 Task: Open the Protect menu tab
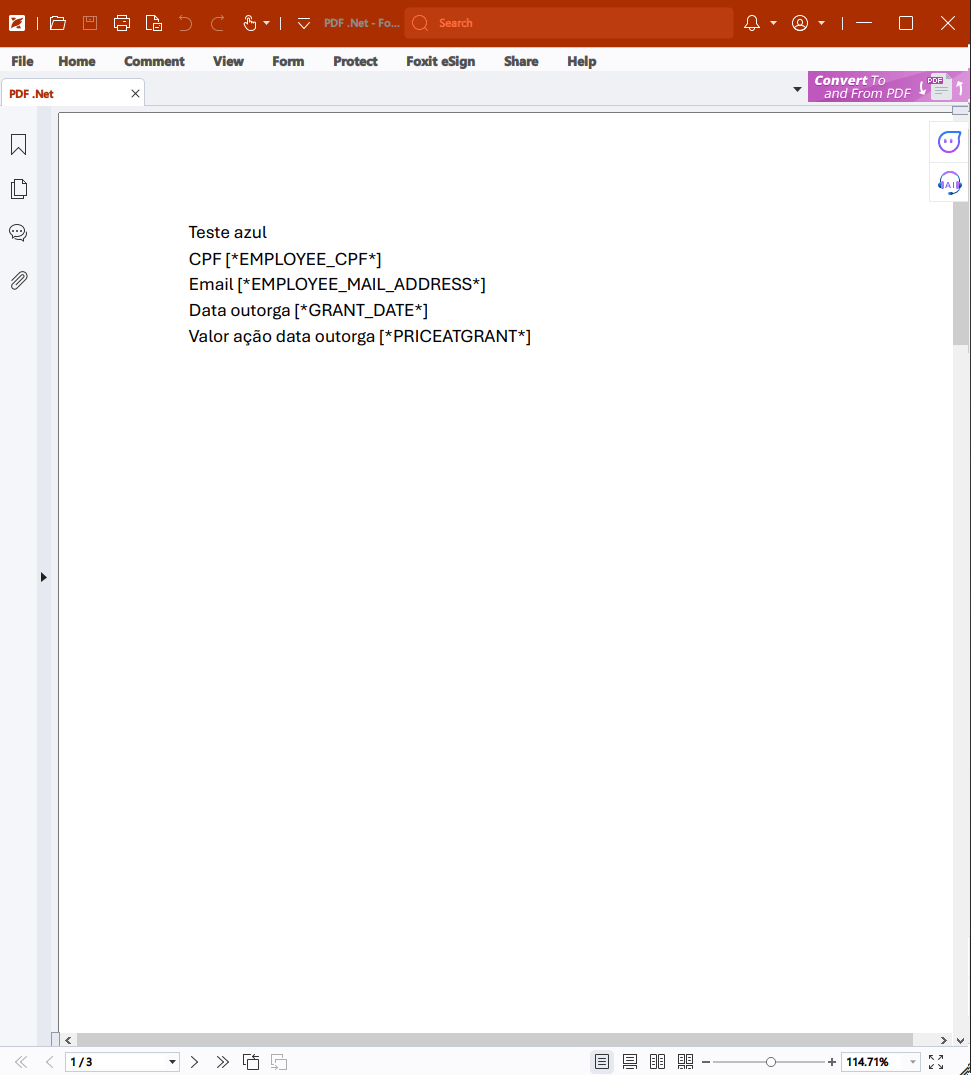click(x=355, y=61)
